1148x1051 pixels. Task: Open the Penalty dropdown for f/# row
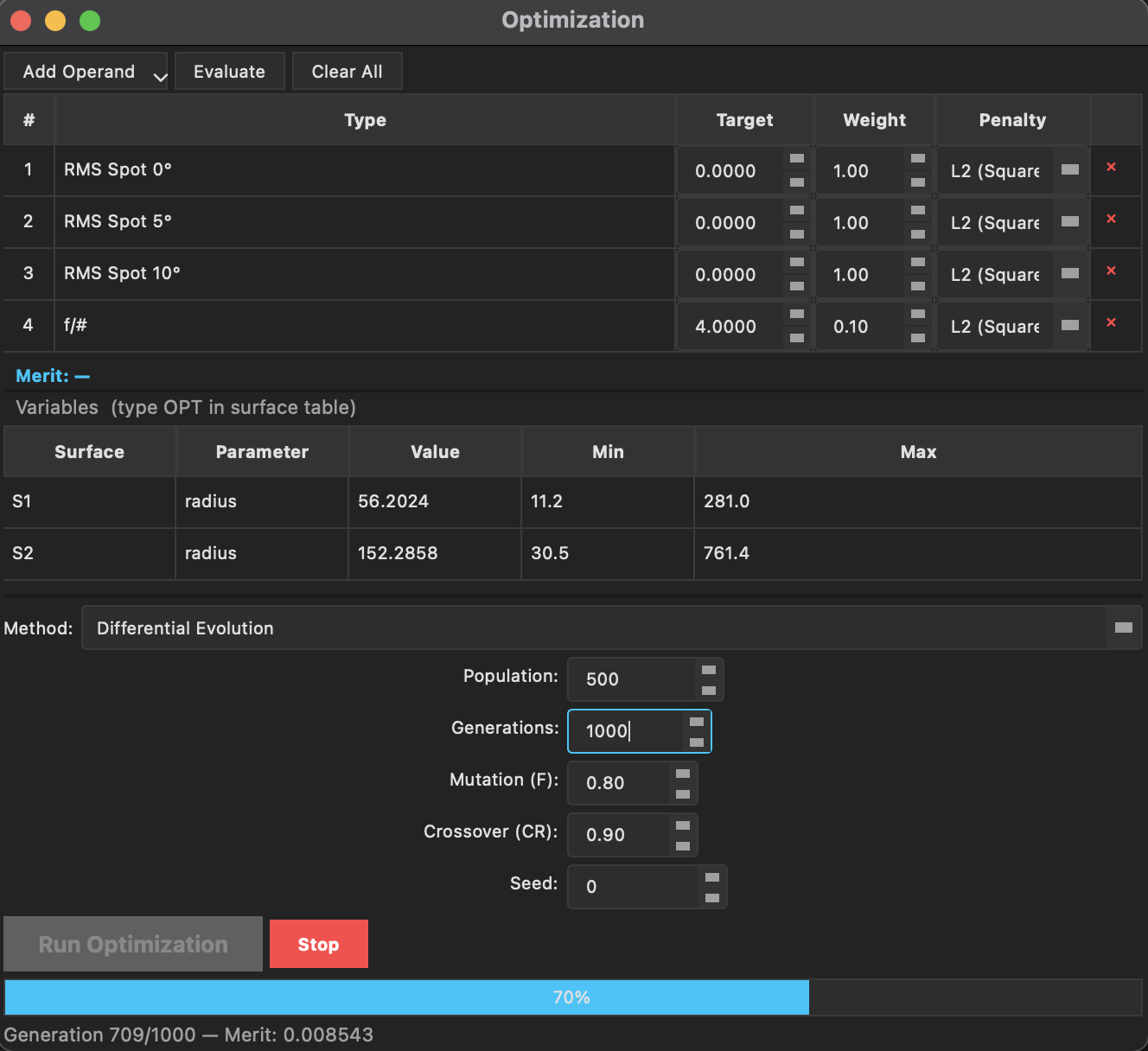1072,326
